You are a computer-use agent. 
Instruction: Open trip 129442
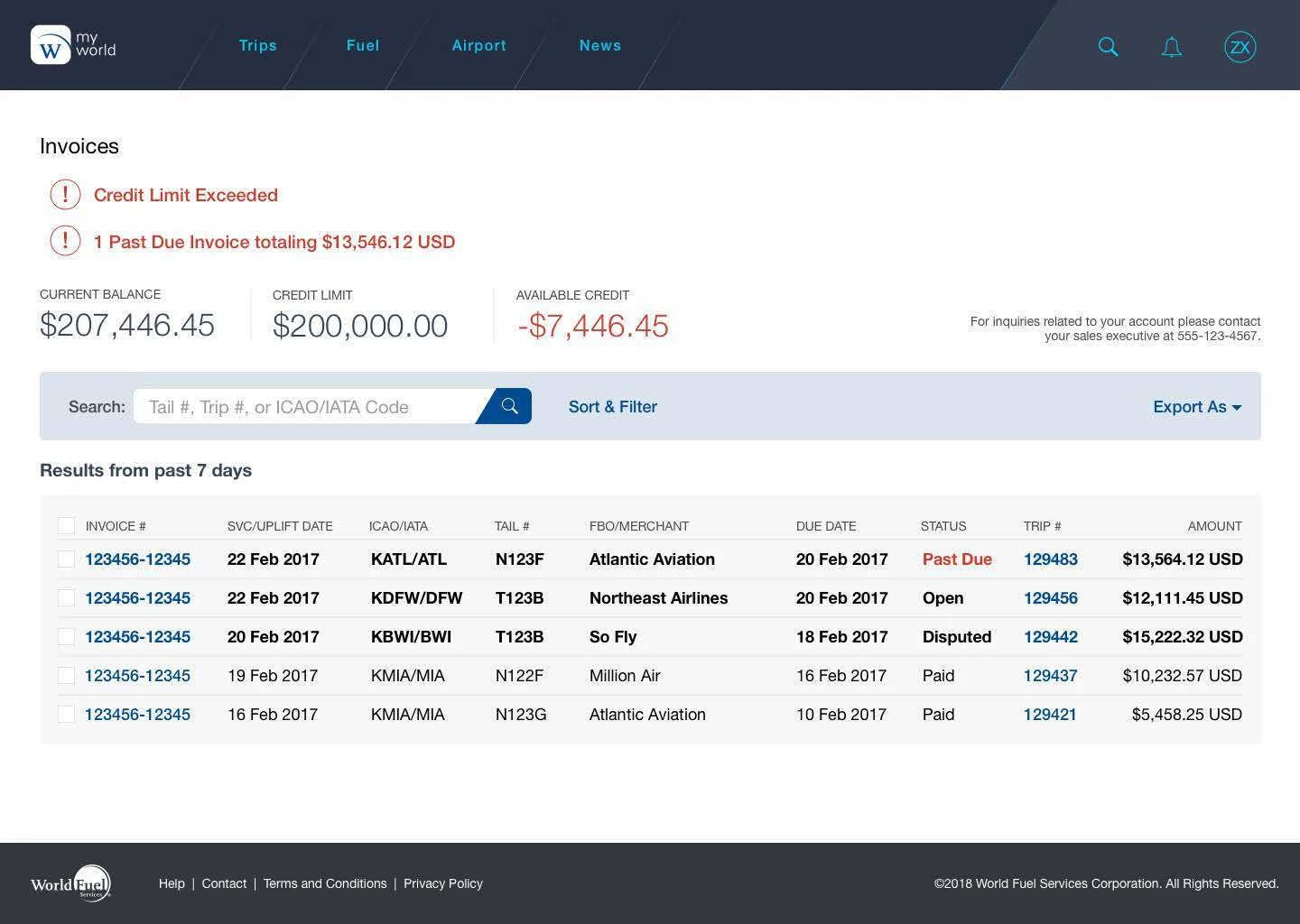pos(1050,637)
